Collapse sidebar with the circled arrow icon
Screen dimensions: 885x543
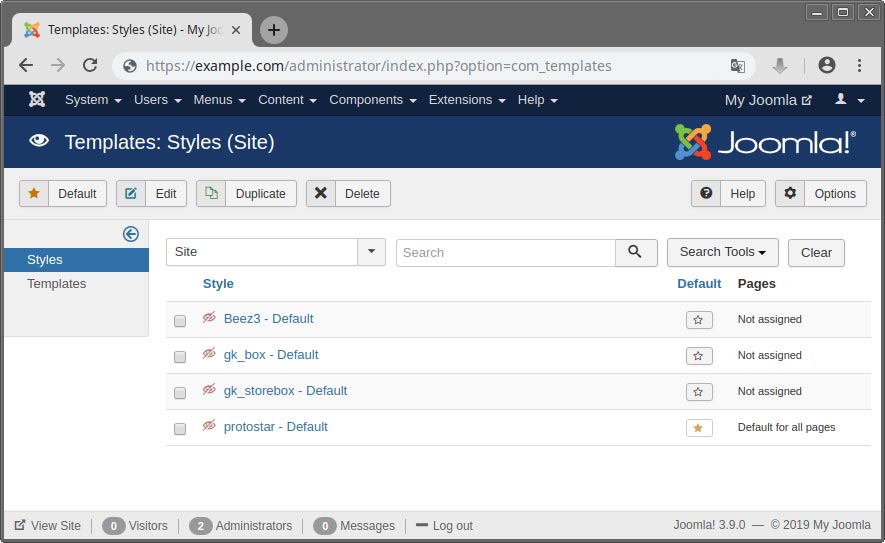pos(131,234)
